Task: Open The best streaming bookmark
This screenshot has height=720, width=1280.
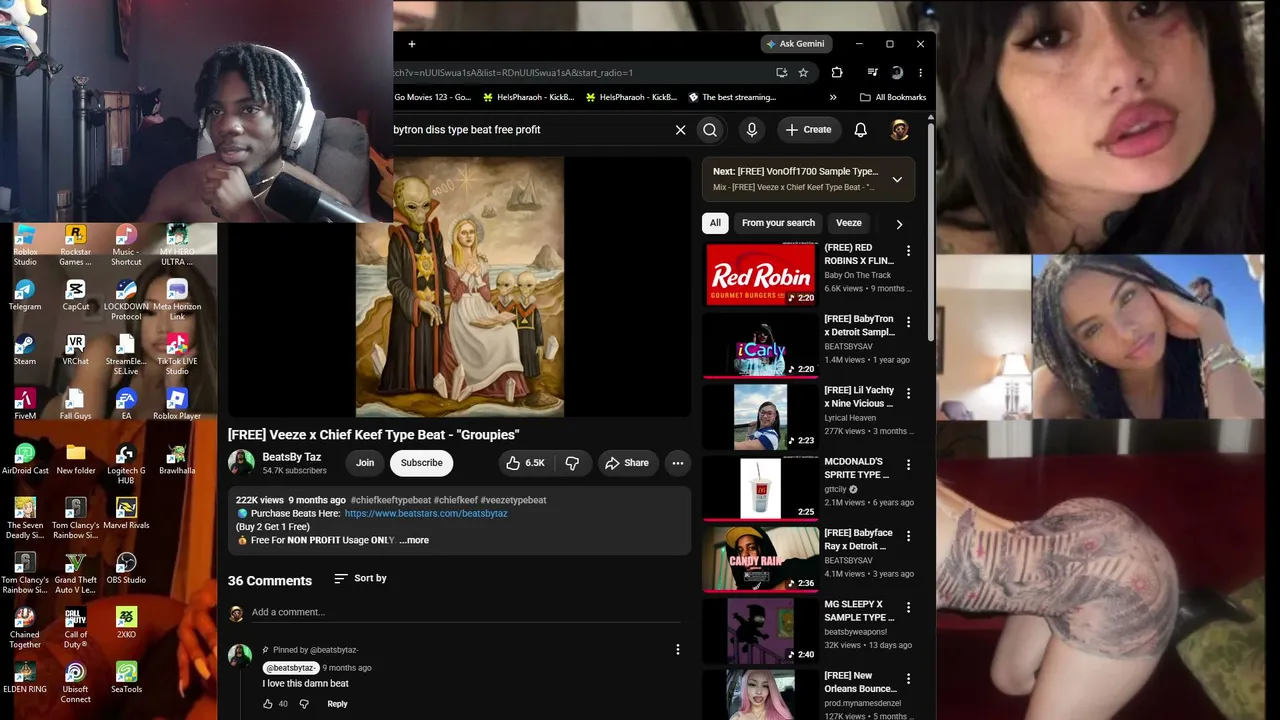Action: click(733, 97)
